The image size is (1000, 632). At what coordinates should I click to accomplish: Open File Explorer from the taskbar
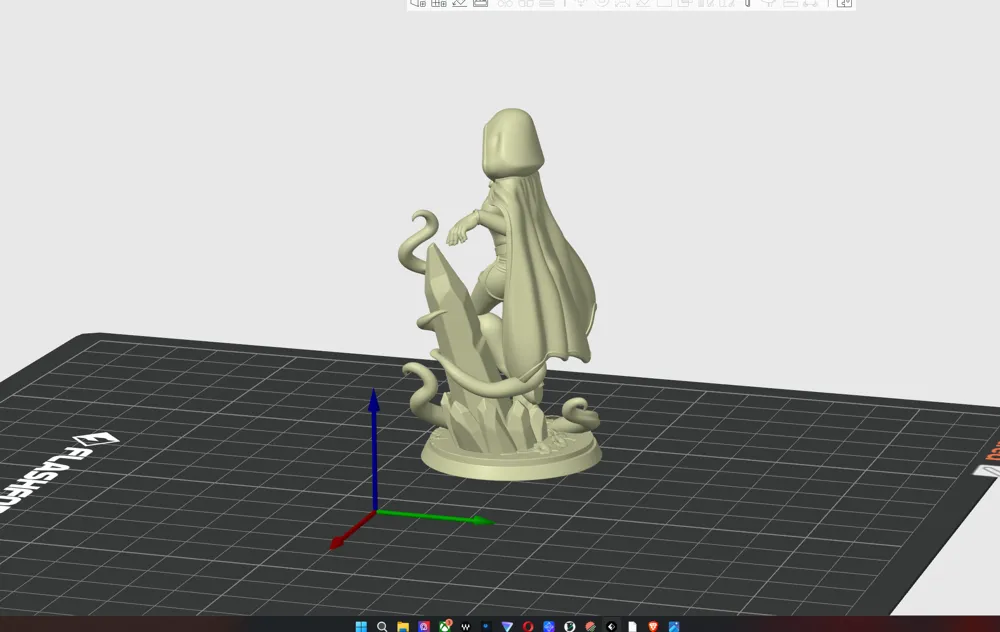point(402,626)
